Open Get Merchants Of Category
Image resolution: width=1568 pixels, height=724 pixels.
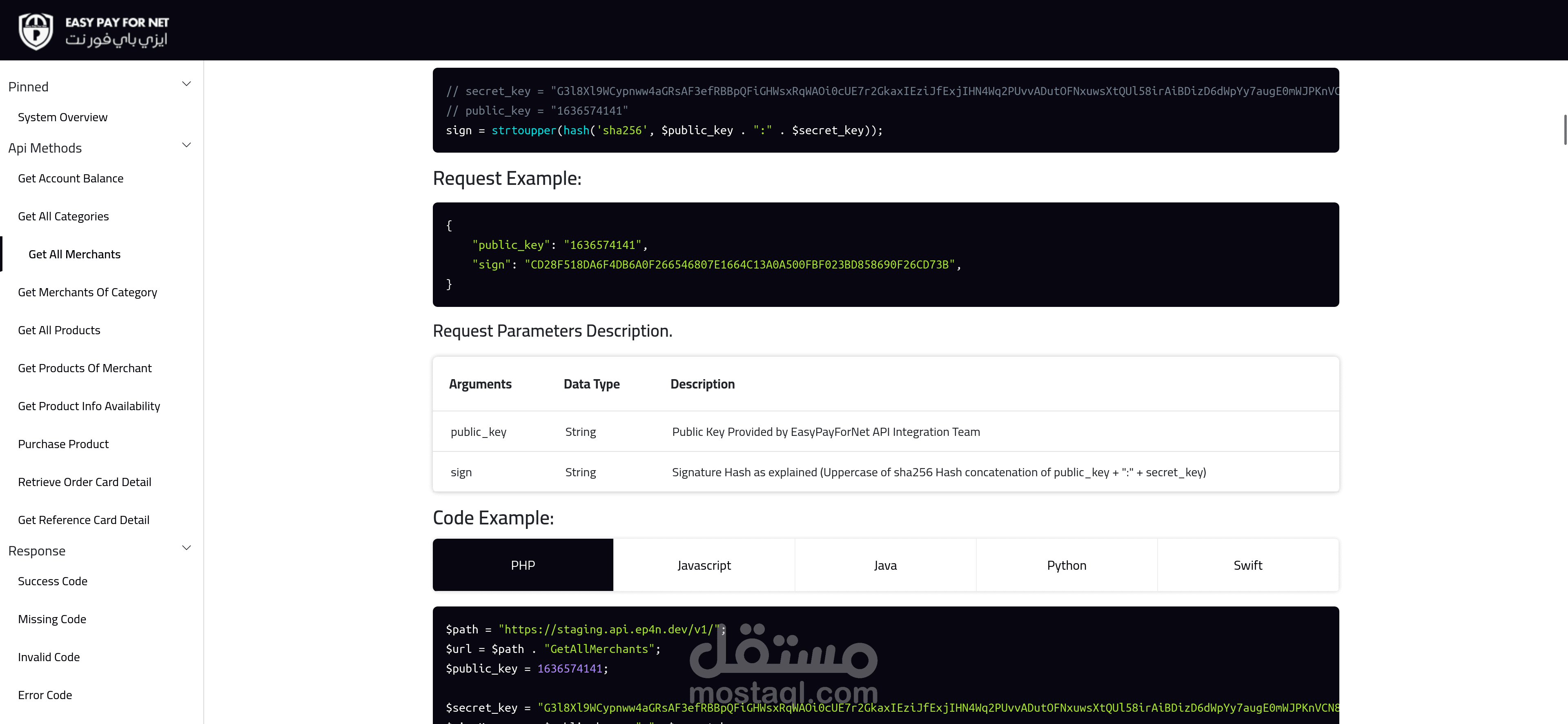click(87, 293)
